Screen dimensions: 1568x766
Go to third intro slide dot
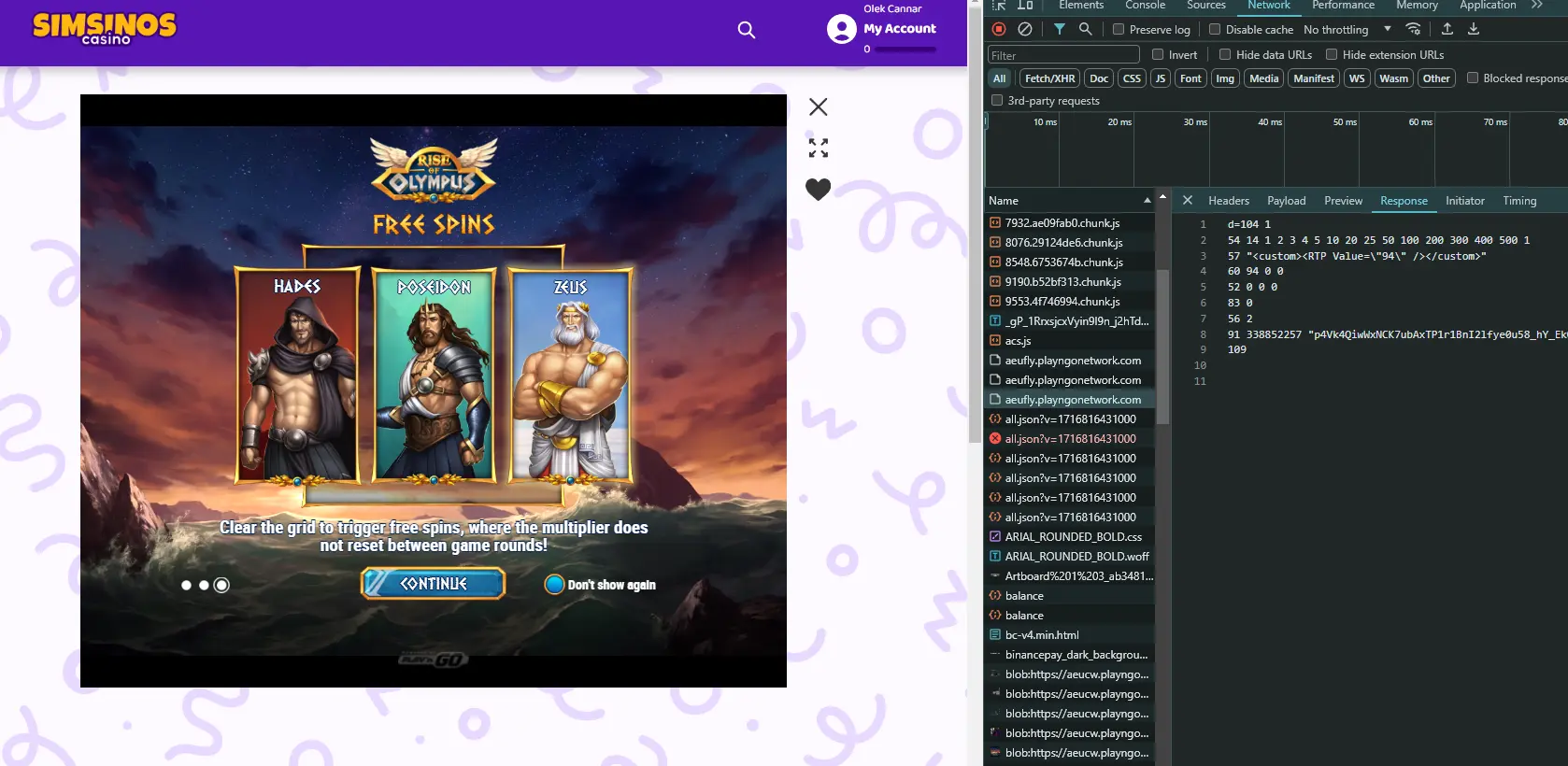tap(221, 586)
